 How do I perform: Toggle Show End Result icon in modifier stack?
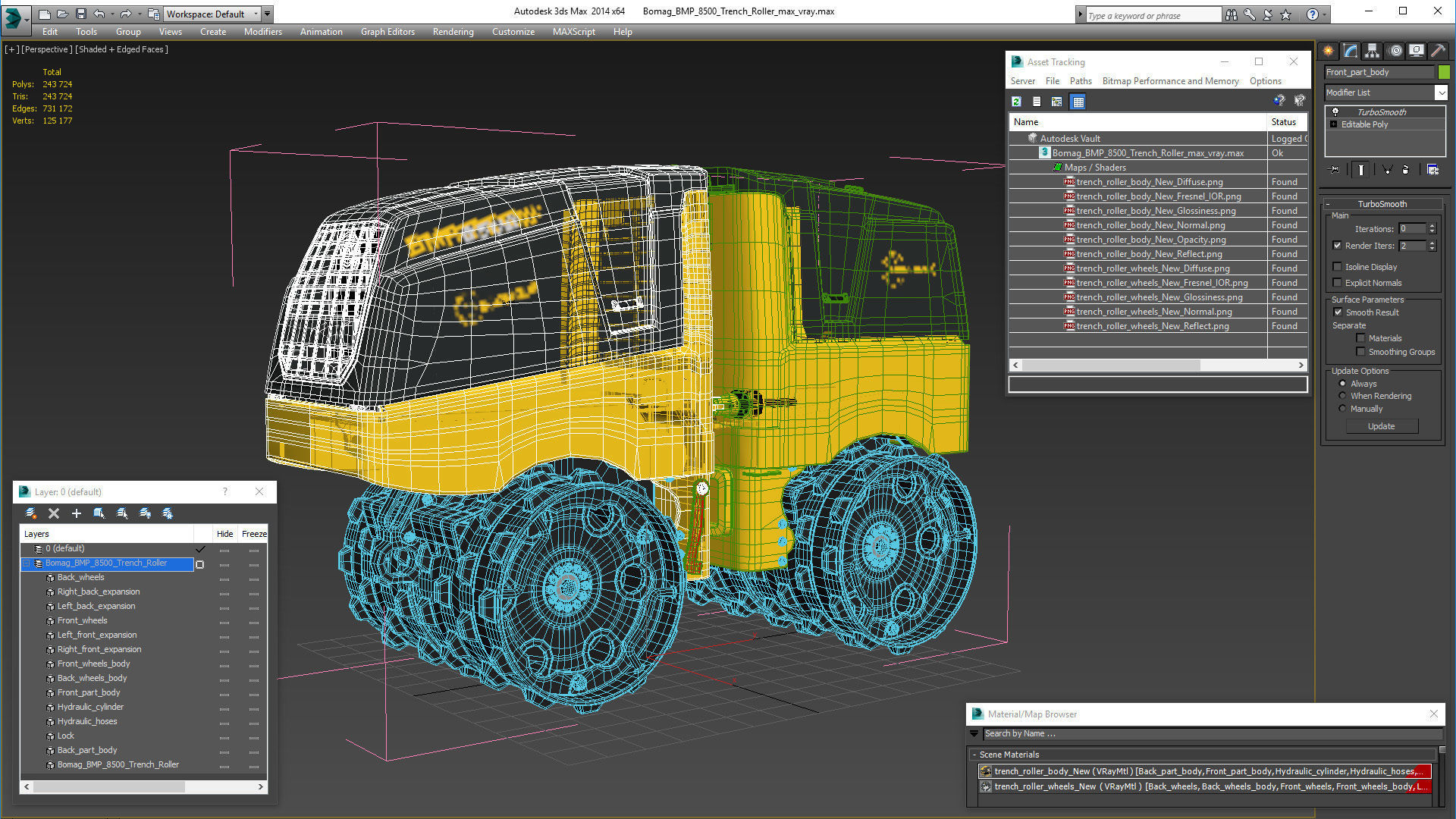pos(1361,170)
